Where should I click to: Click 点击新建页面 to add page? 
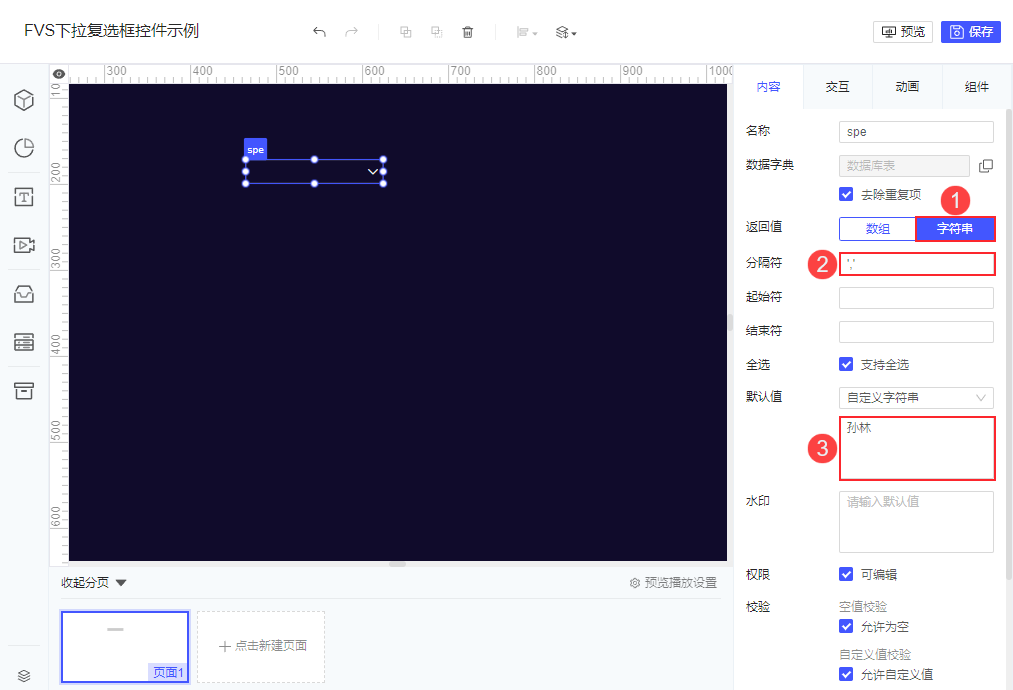(261, 647)
